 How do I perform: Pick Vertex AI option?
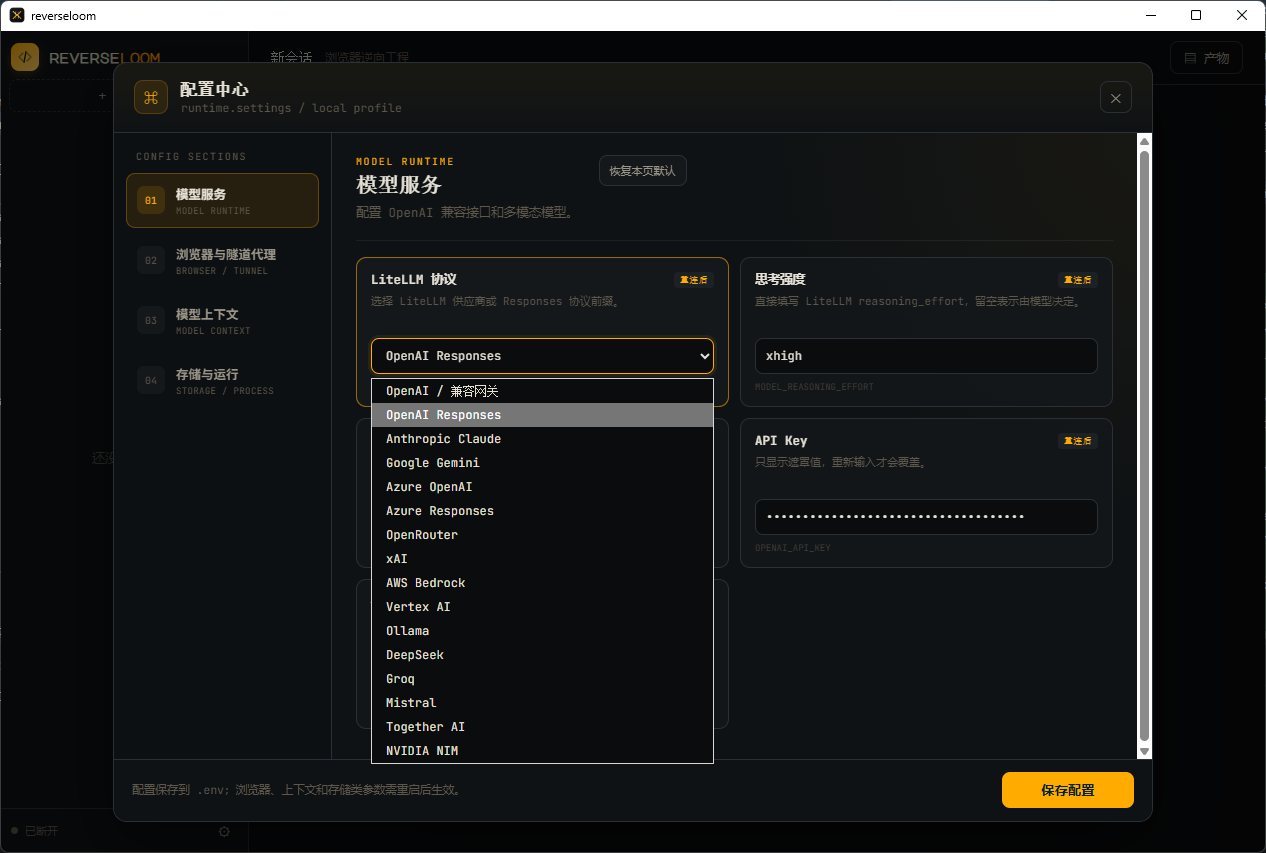coord(542,607)
